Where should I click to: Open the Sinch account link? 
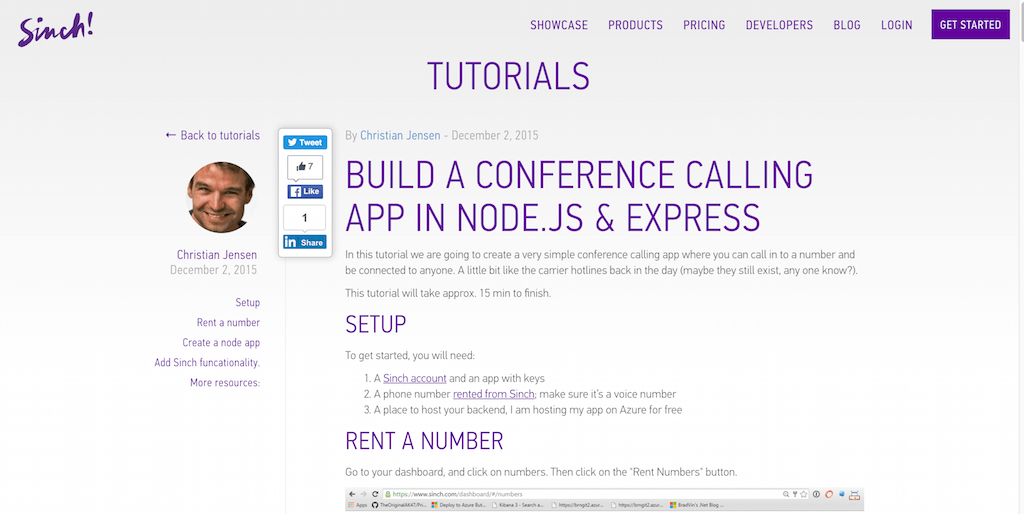[415, 378]
